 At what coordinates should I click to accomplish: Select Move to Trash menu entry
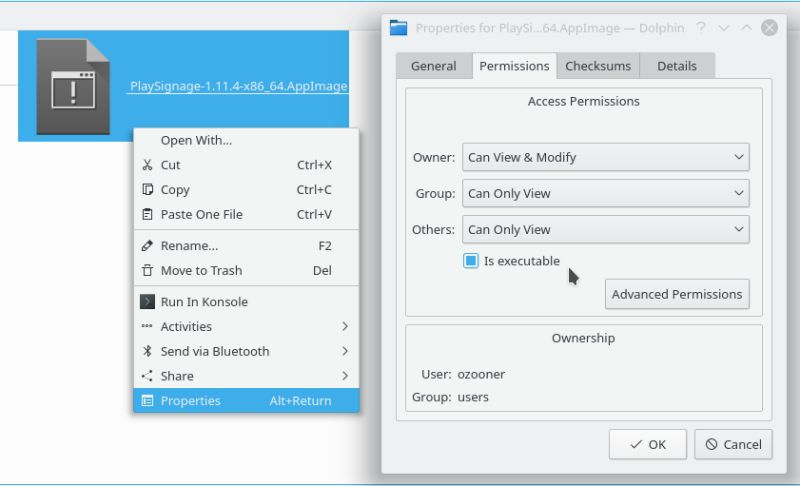tap(246, 270)
